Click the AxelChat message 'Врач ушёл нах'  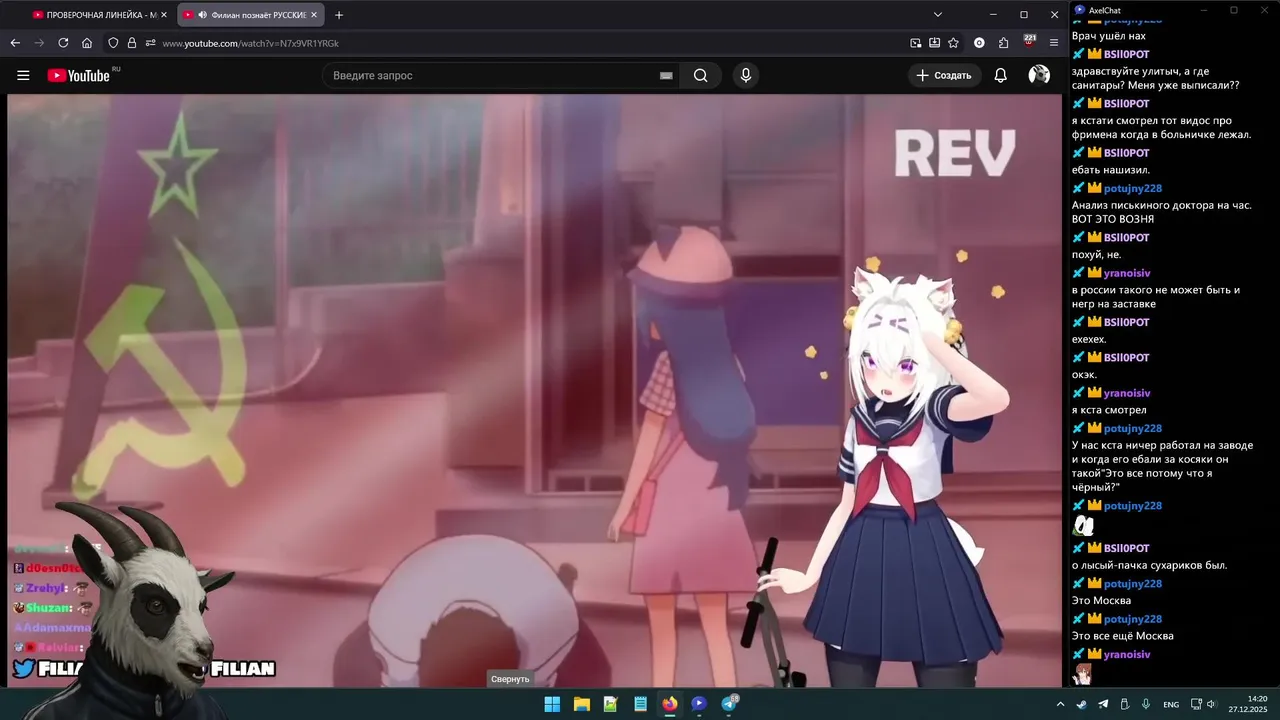pos(1108,36)
